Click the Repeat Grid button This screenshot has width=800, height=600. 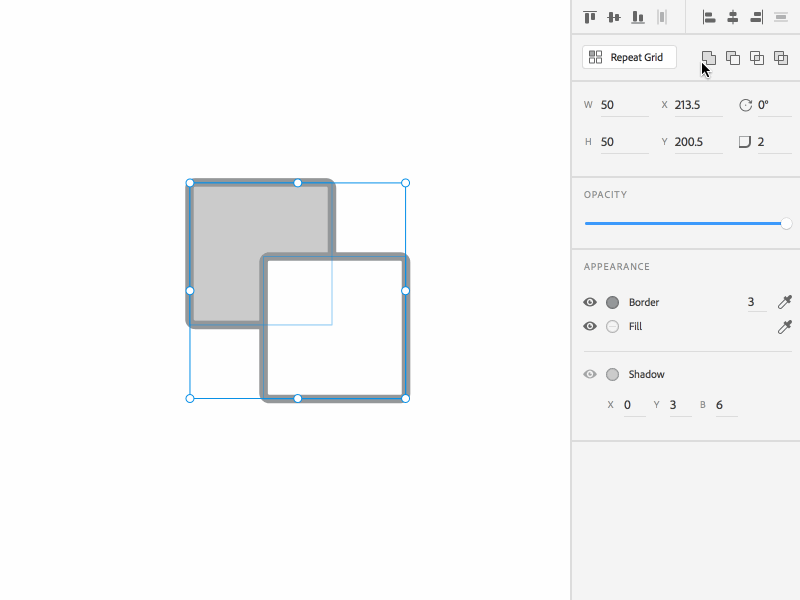point(629,57)
